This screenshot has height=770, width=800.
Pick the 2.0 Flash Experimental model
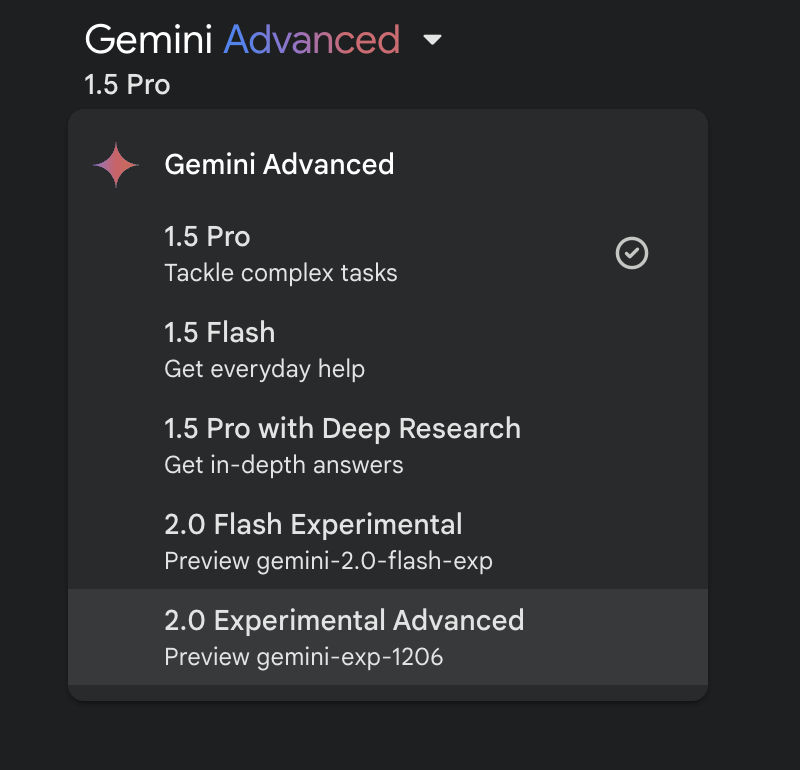pos(313,524)
